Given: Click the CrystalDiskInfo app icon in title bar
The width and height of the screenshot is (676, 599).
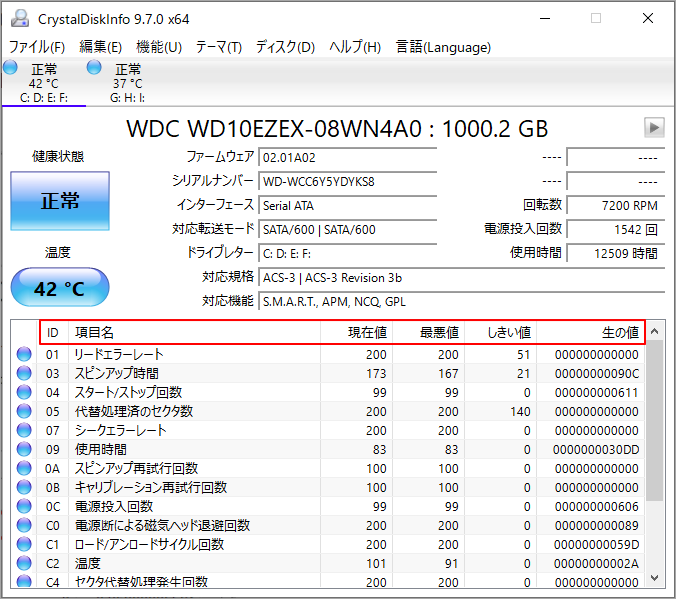Looking at the screenshot, I should tap(20, 19).
